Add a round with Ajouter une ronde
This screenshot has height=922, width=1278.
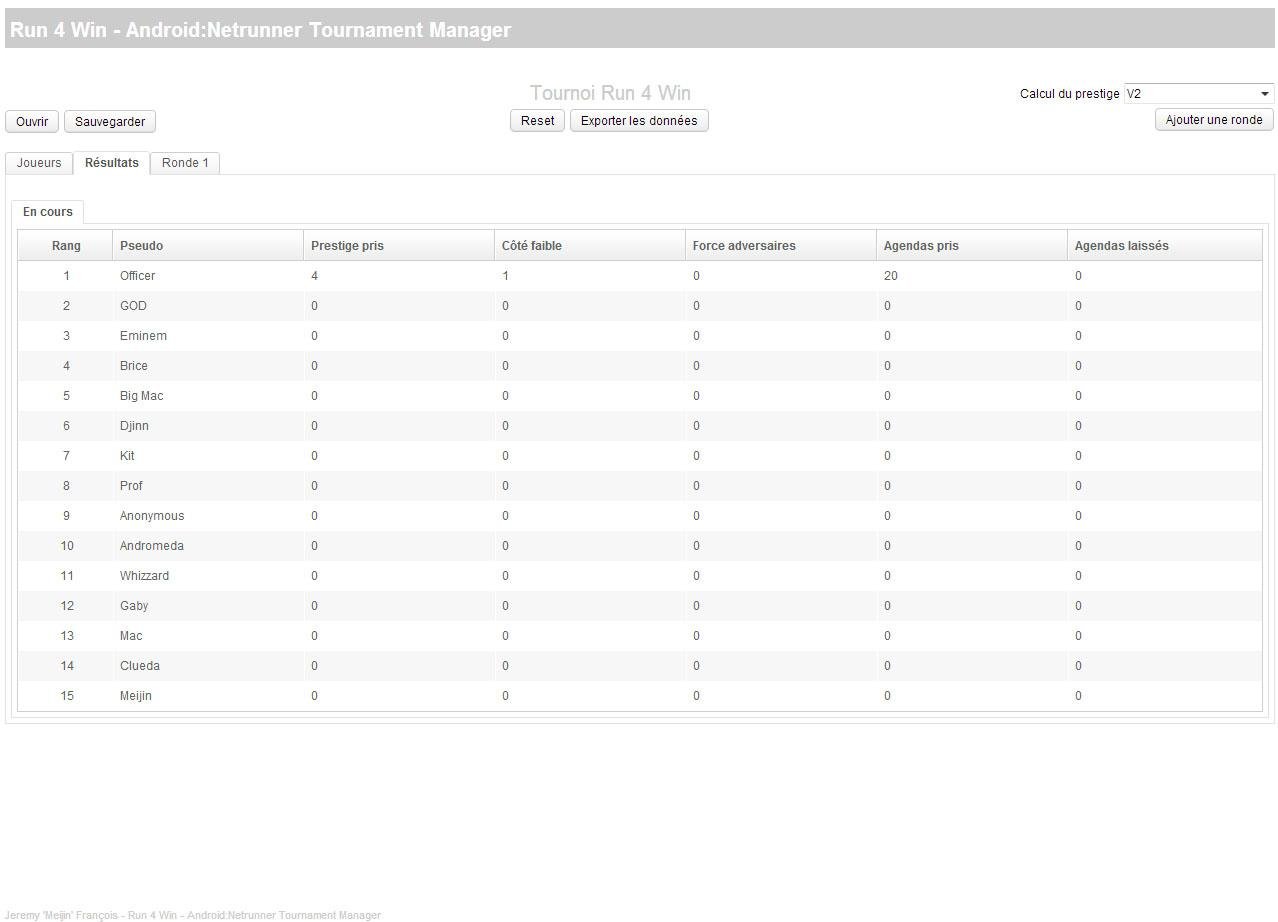(x=1213, y=119)
